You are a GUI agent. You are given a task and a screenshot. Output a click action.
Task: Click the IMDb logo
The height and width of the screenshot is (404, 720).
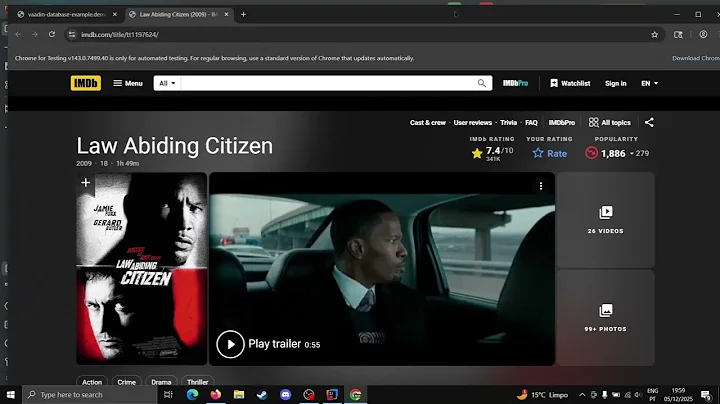click(86, 83)
